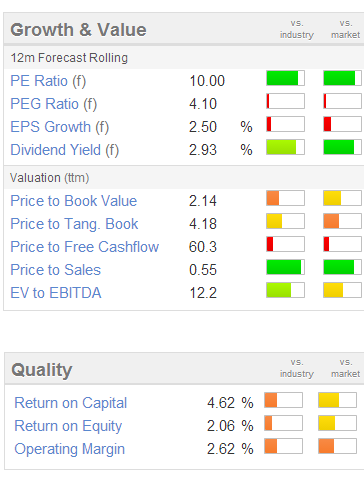Click Price to Free Cashflow link

coord(85,247)
